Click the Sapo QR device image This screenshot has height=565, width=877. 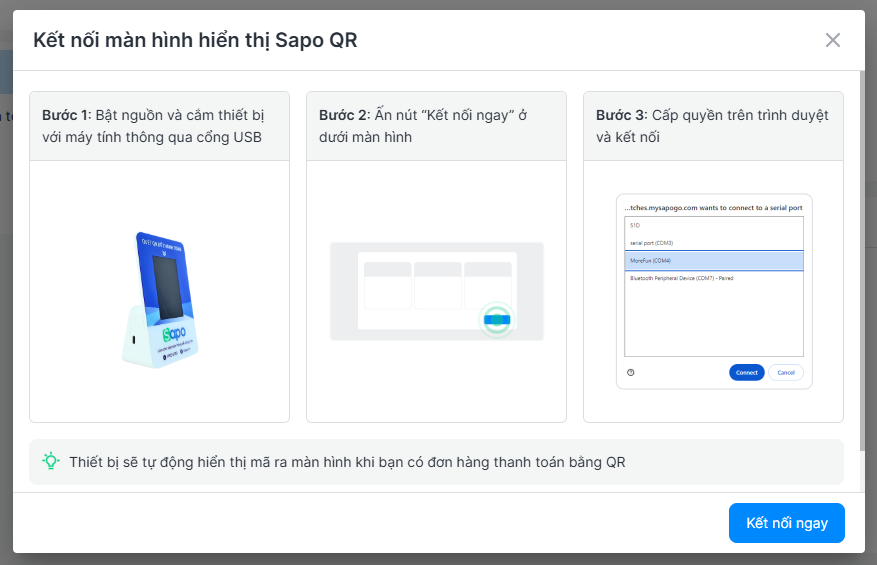click(x=160, y=300)
